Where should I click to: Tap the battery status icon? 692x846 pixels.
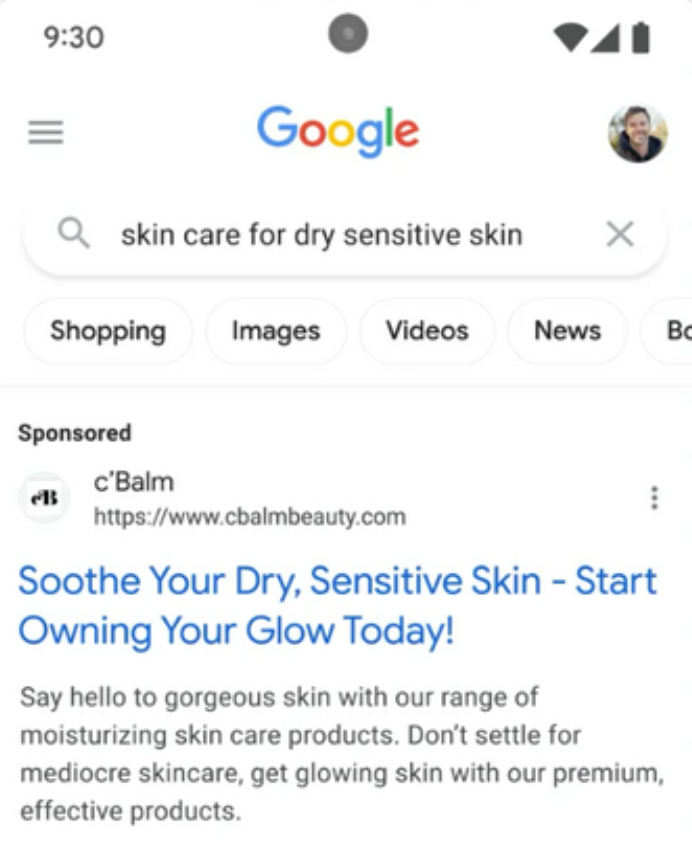pyautogui.click(x=641, y=37)
